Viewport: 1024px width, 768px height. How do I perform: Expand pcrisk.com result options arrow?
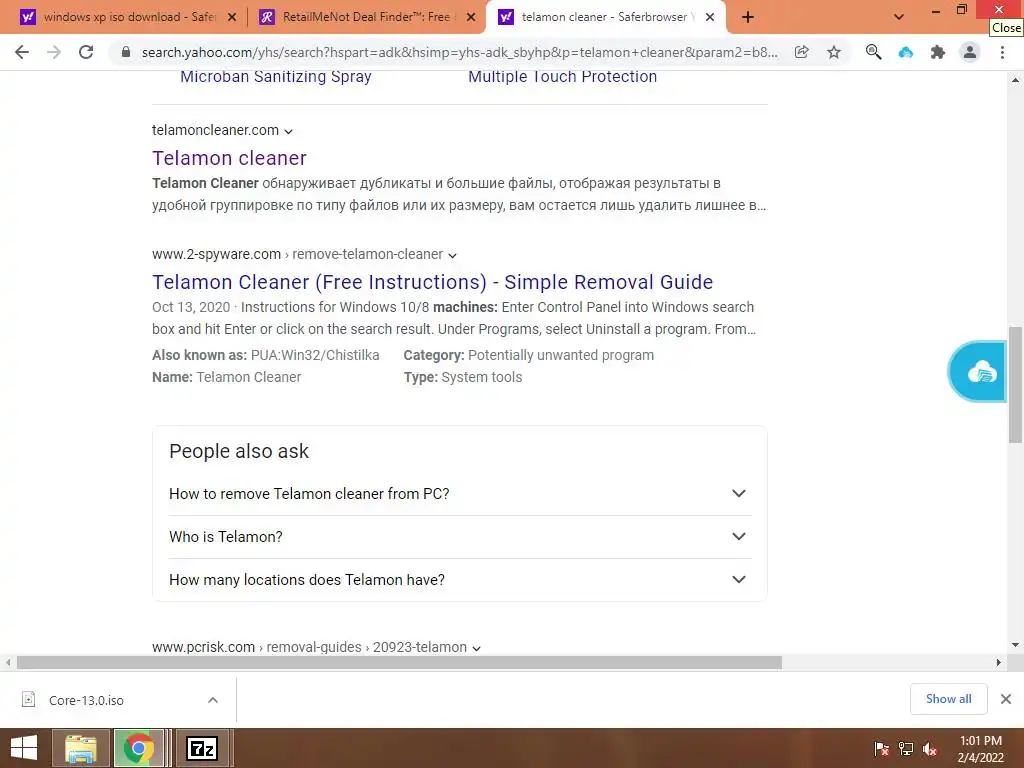[x=477, y=648]
